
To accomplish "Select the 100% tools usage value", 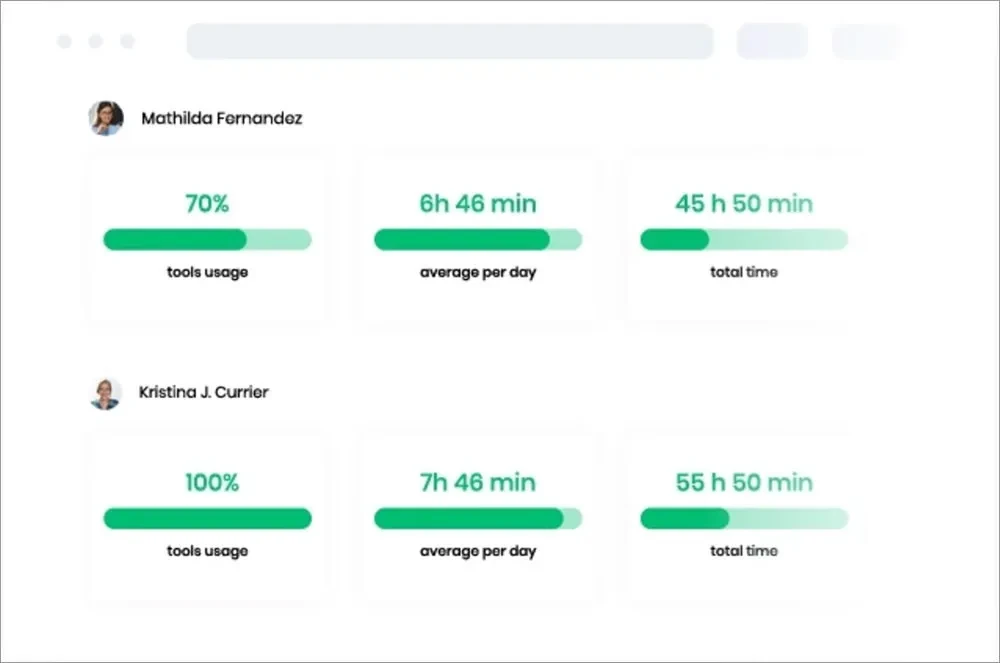I will (x=212, y=482).
